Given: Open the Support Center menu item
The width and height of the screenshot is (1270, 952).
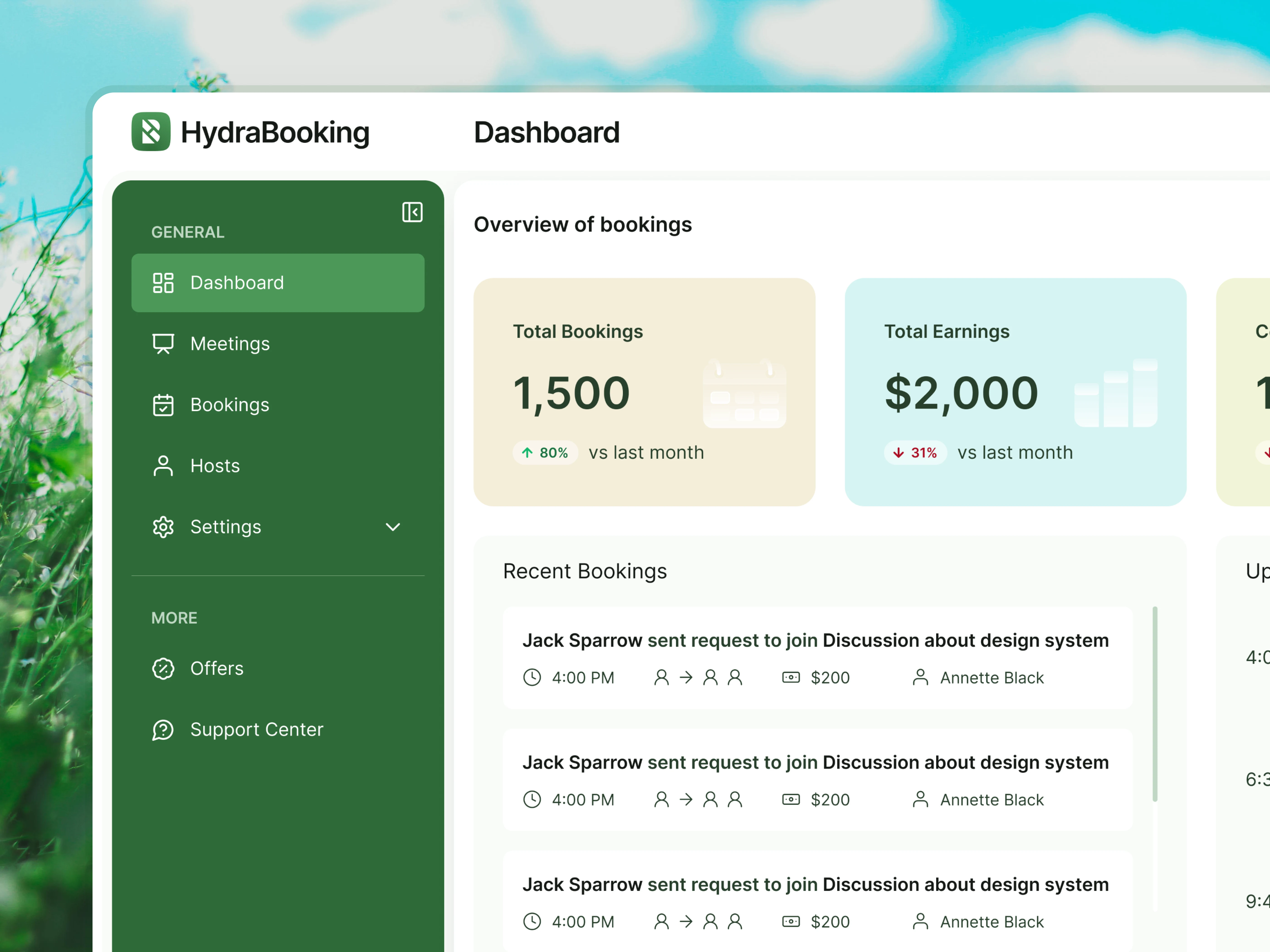Looking at the screenshot, I should [278, 729].
